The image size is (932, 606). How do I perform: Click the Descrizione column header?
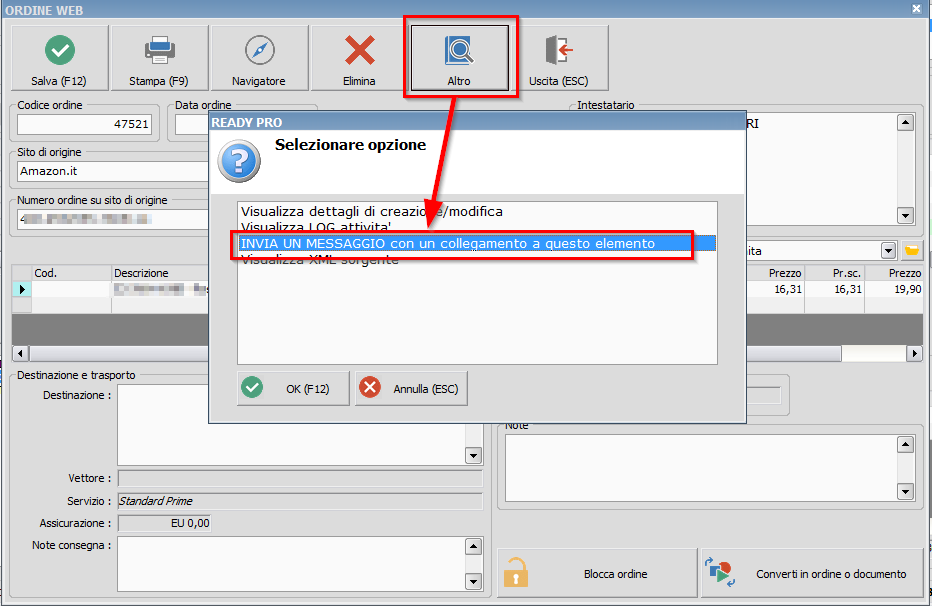[160, 273]
